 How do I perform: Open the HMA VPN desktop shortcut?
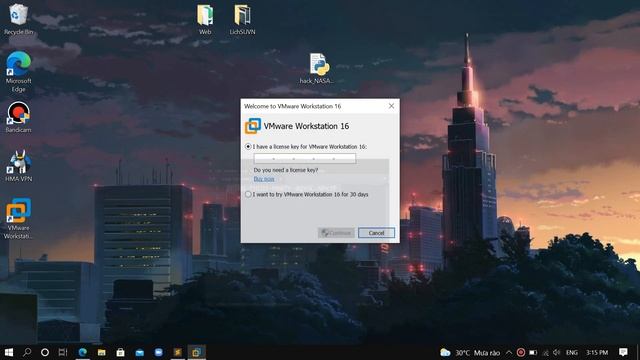18,166
